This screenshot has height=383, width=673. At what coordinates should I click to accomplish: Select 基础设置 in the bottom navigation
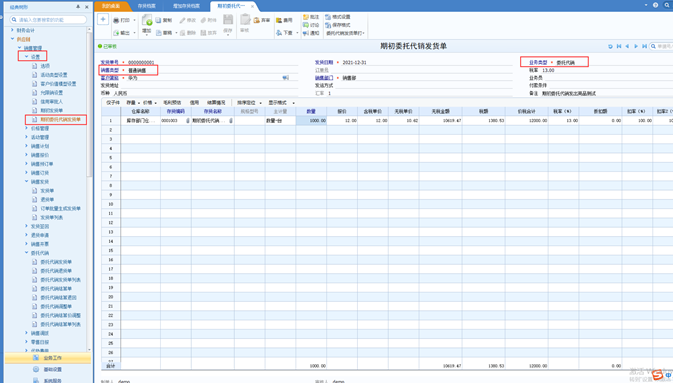coord(48,369)
